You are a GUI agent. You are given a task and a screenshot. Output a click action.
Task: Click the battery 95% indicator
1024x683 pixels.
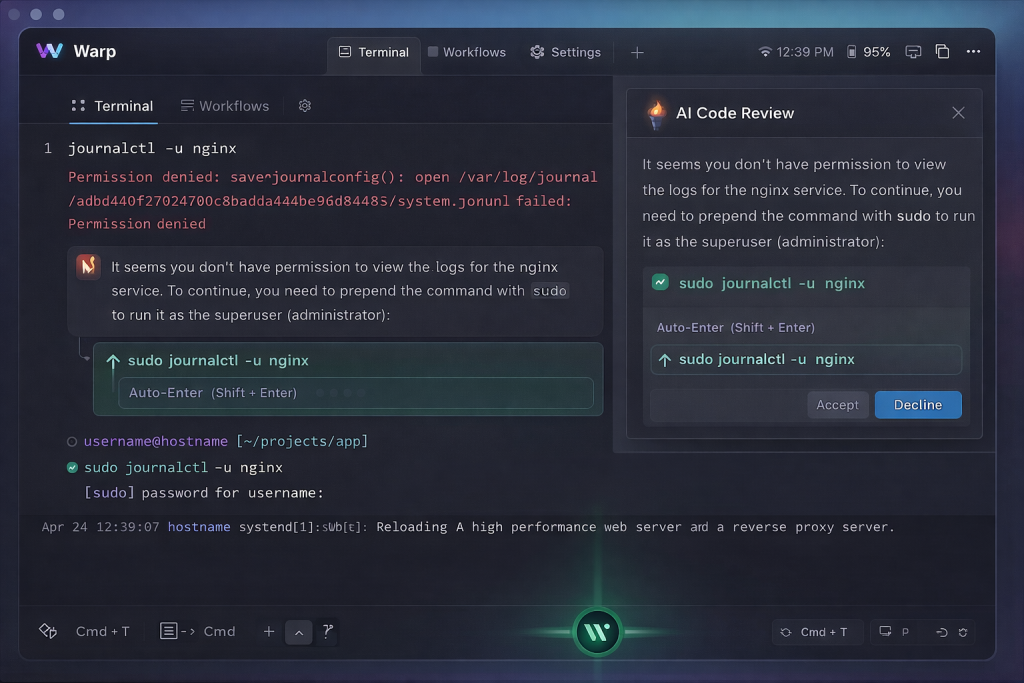(x=869, y=52)
